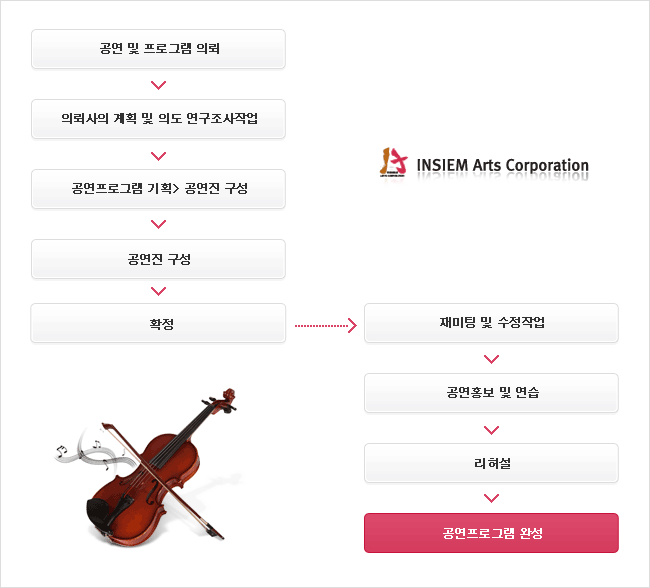Click the chevron below 의뢰사의 계획 및 의도 연구조사작업
Screen dimensions: 650x588
158,156
